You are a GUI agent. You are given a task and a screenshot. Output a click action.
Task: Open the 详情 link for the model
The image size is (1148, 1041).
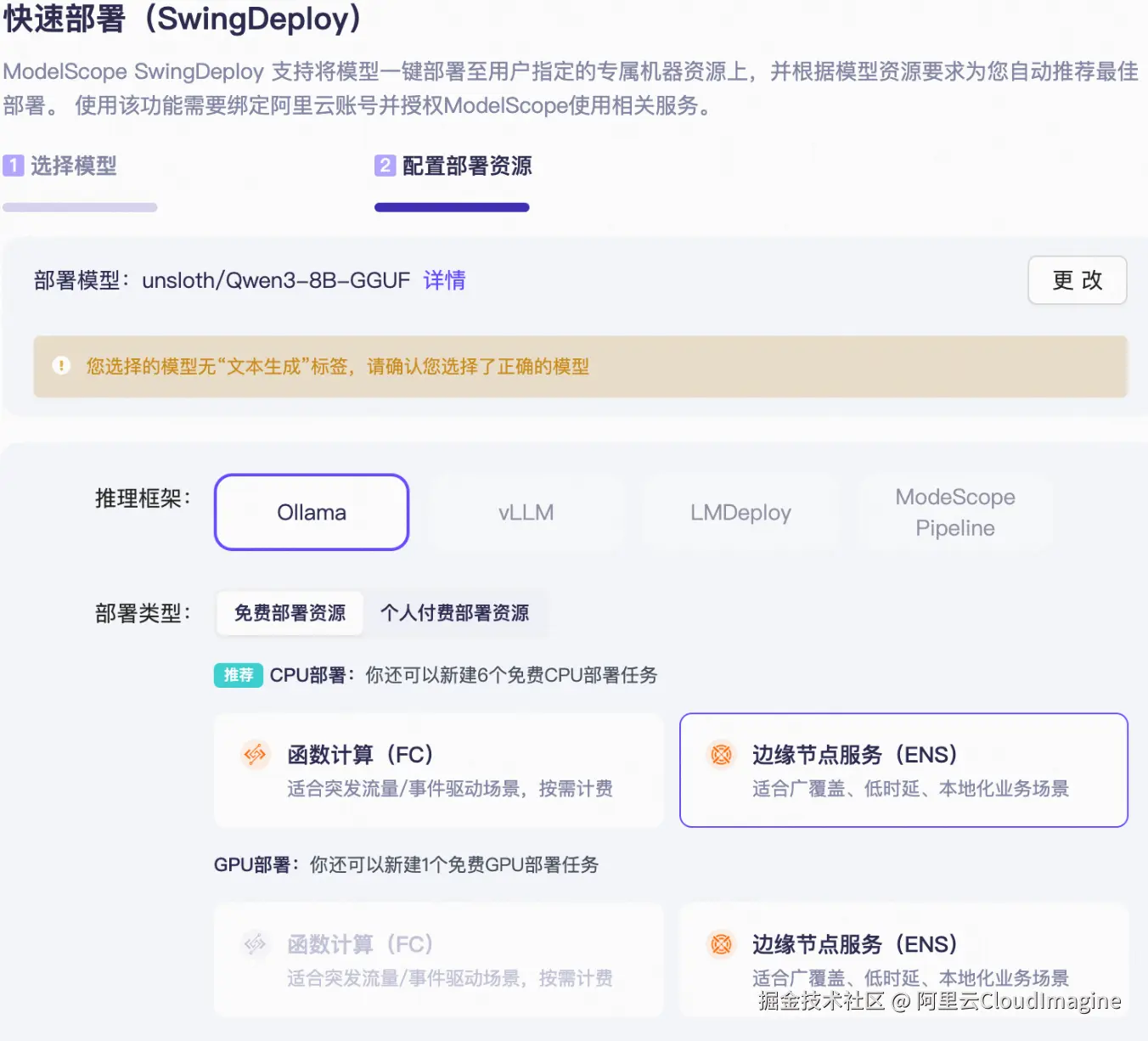click(444, 280)
